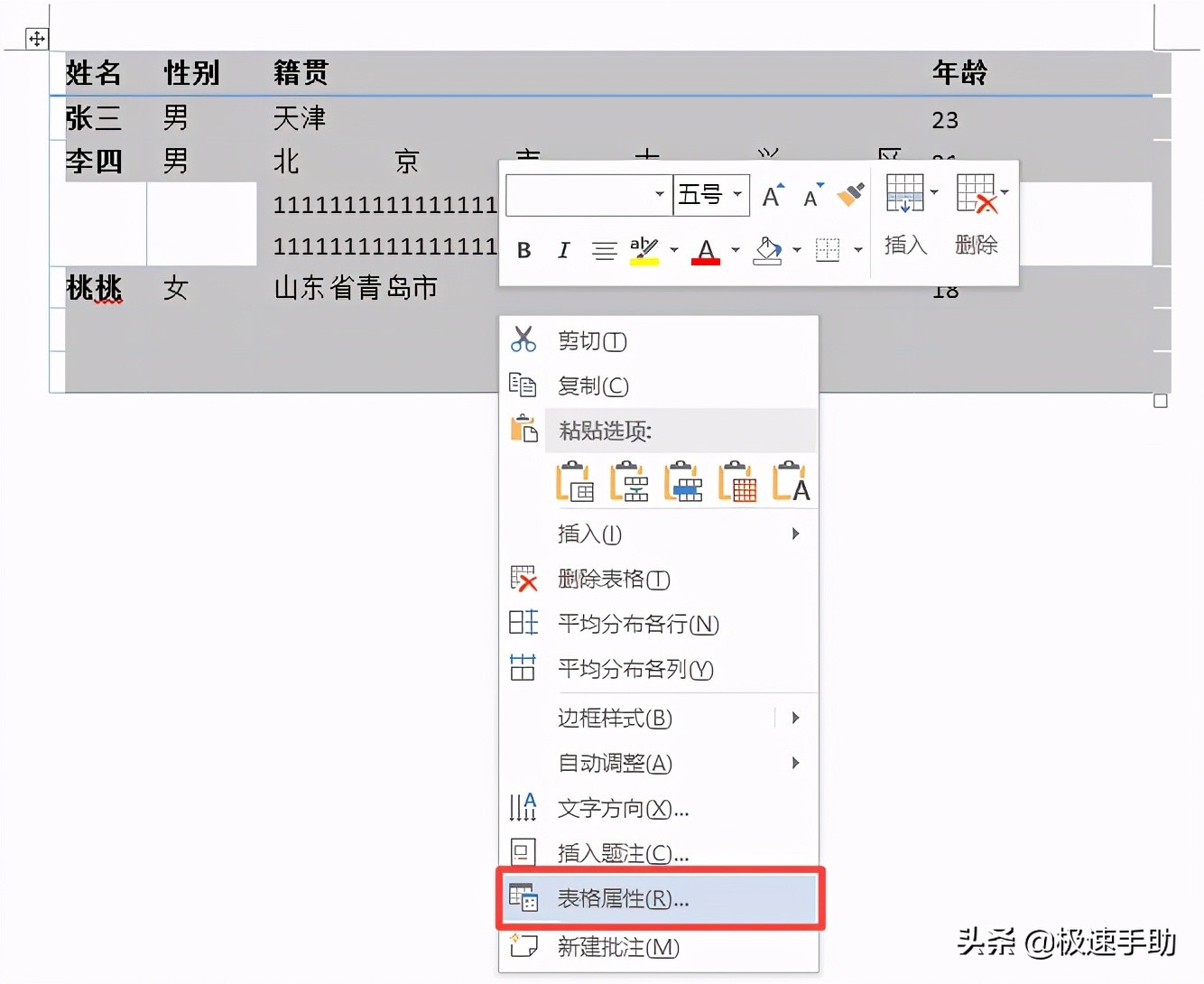Viewport: 1204px width, 984px height.
Task: Click 文字方向(X) to change text direction
Action: click(623, 809)
